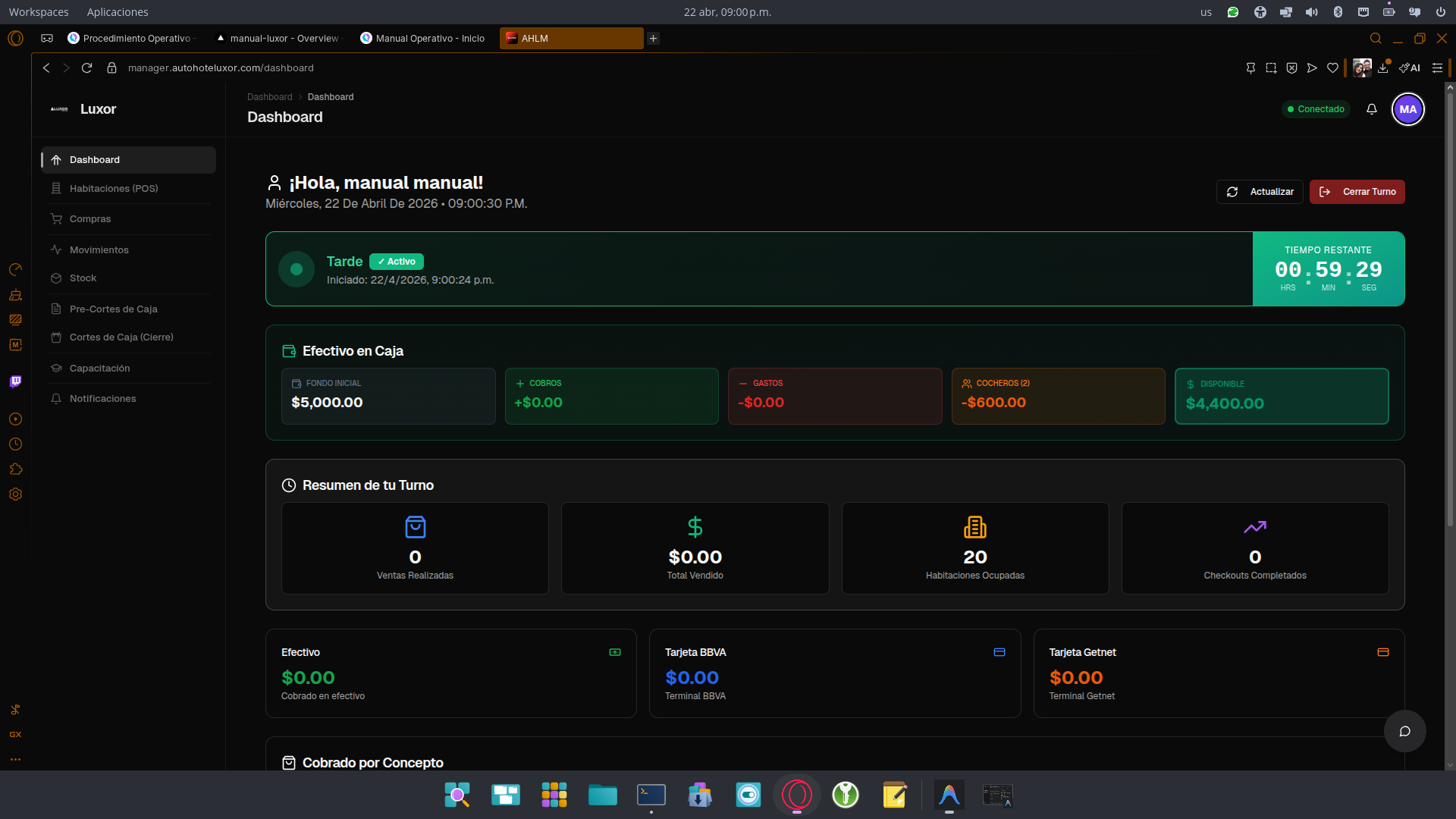Viewport: 1456px width, 819px height.
Task: Open Workspaces in the top panel
Action: (x=39, y=12)
